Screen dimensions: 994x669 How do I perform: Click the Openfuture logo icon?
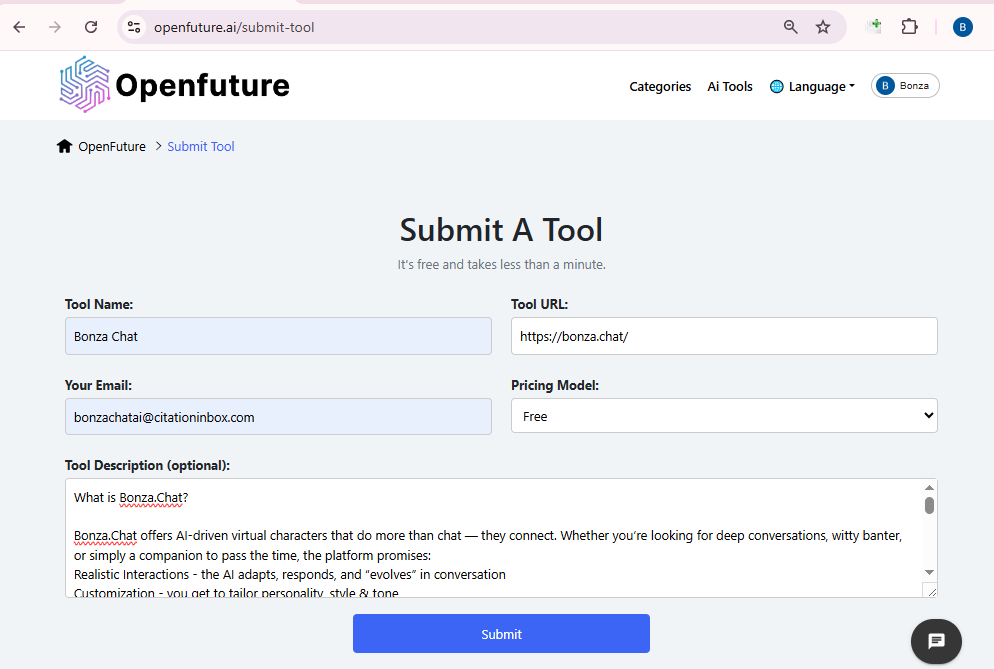coord(84,85)
